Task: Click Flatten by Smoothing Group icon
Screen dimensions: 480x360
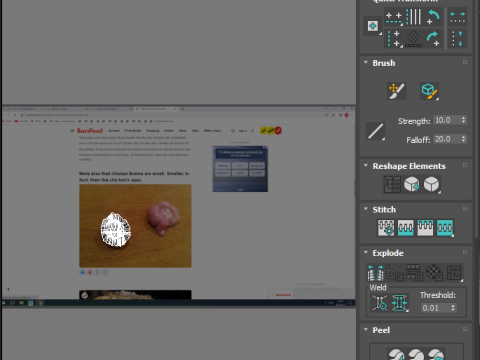Action: [415, 273]
